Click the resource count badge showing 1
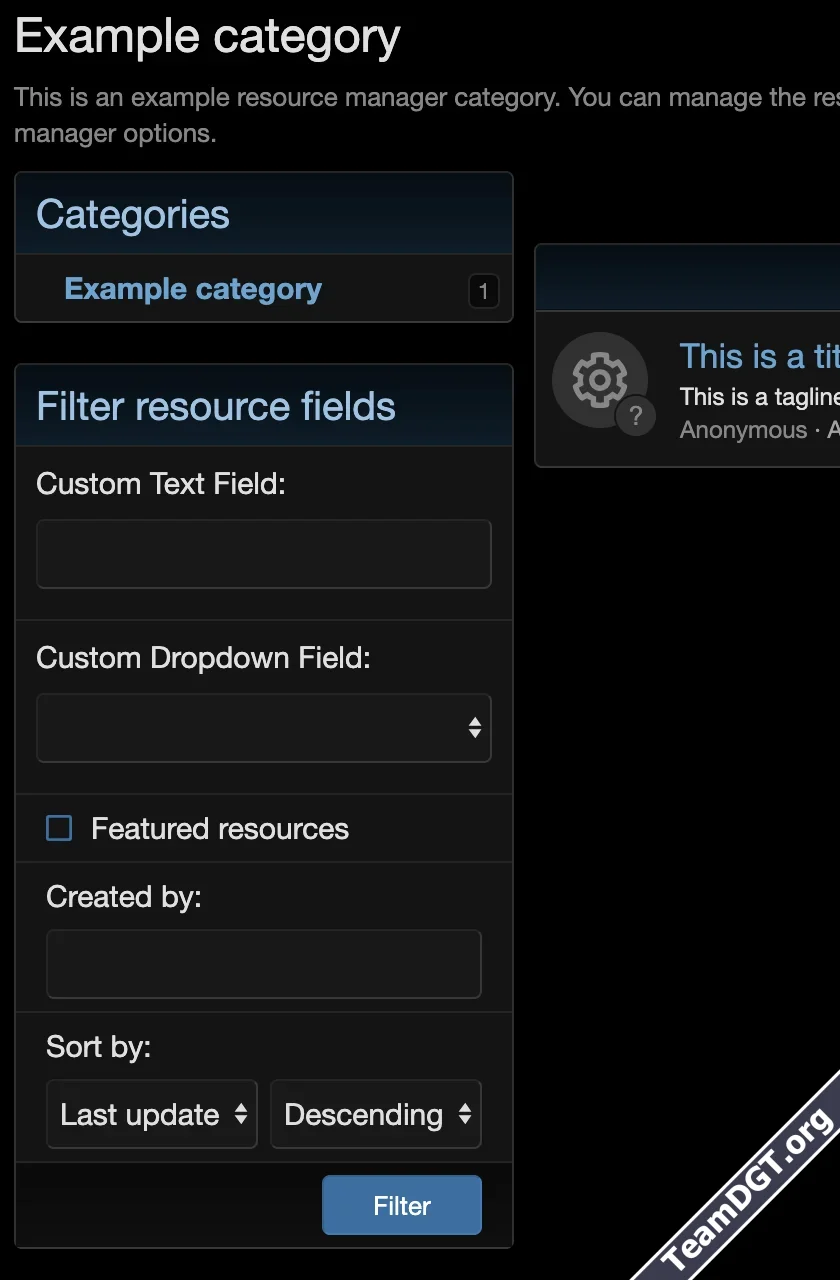The width and height of the screenshot is (840, 1280). [483, 291]
